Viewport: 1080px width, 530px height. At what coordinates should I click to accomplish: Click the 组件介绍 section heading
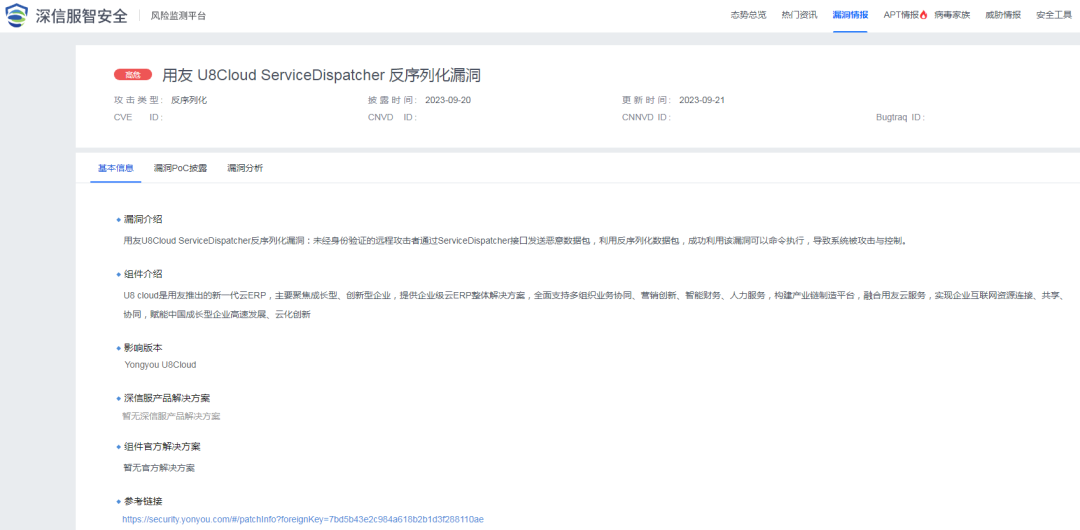coord(143,274)
